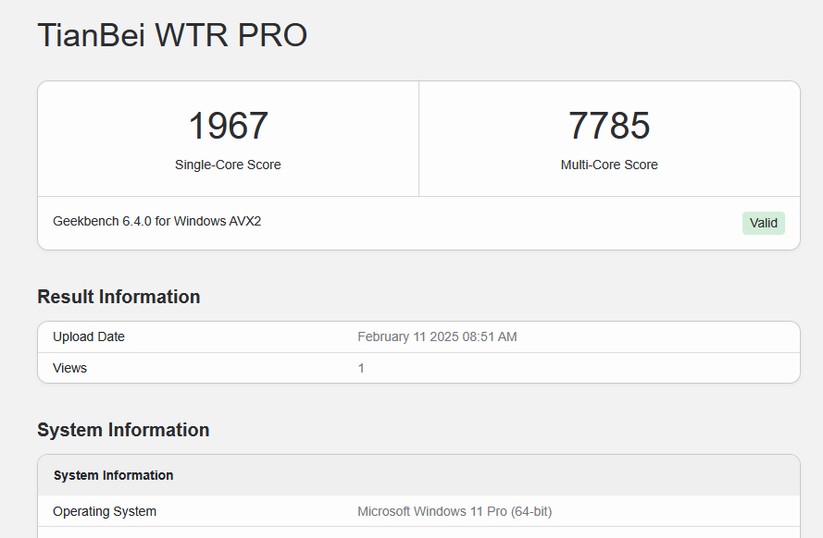Click the Geekbench 6.4.0 for Windows AVX2 text

point(157,221)
